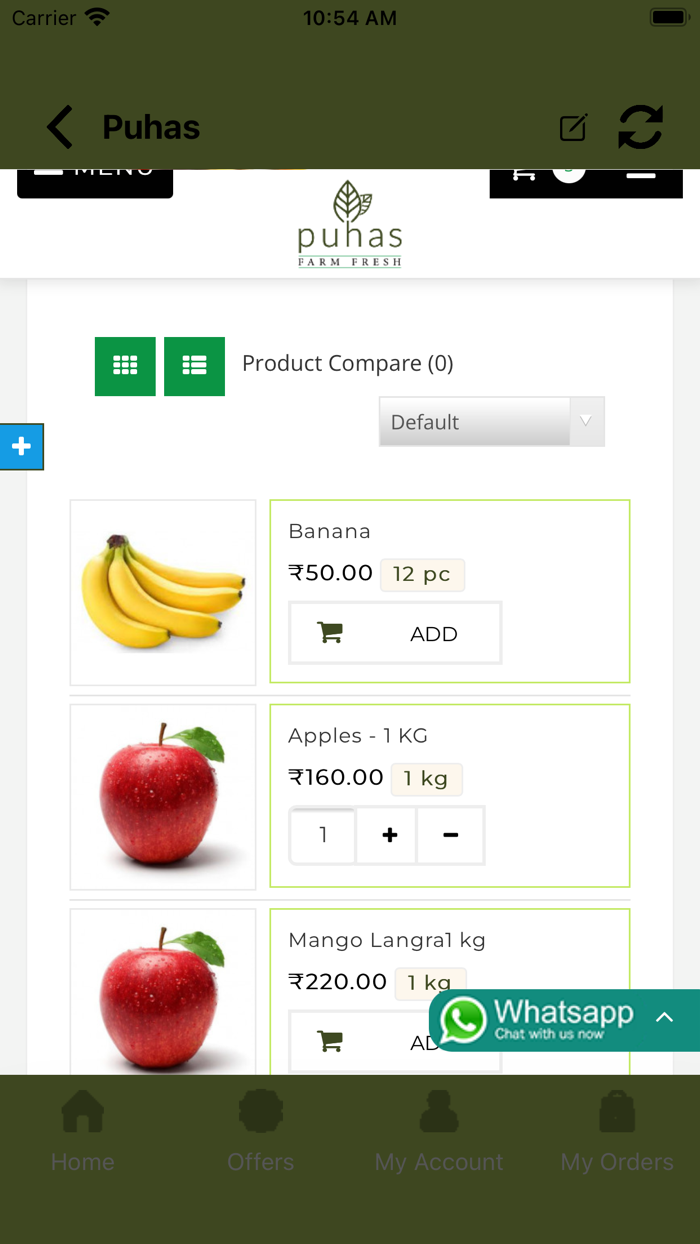Go to the Home tab
The height and width of the screenshot is (1244, 700).
coord(83,1132)
